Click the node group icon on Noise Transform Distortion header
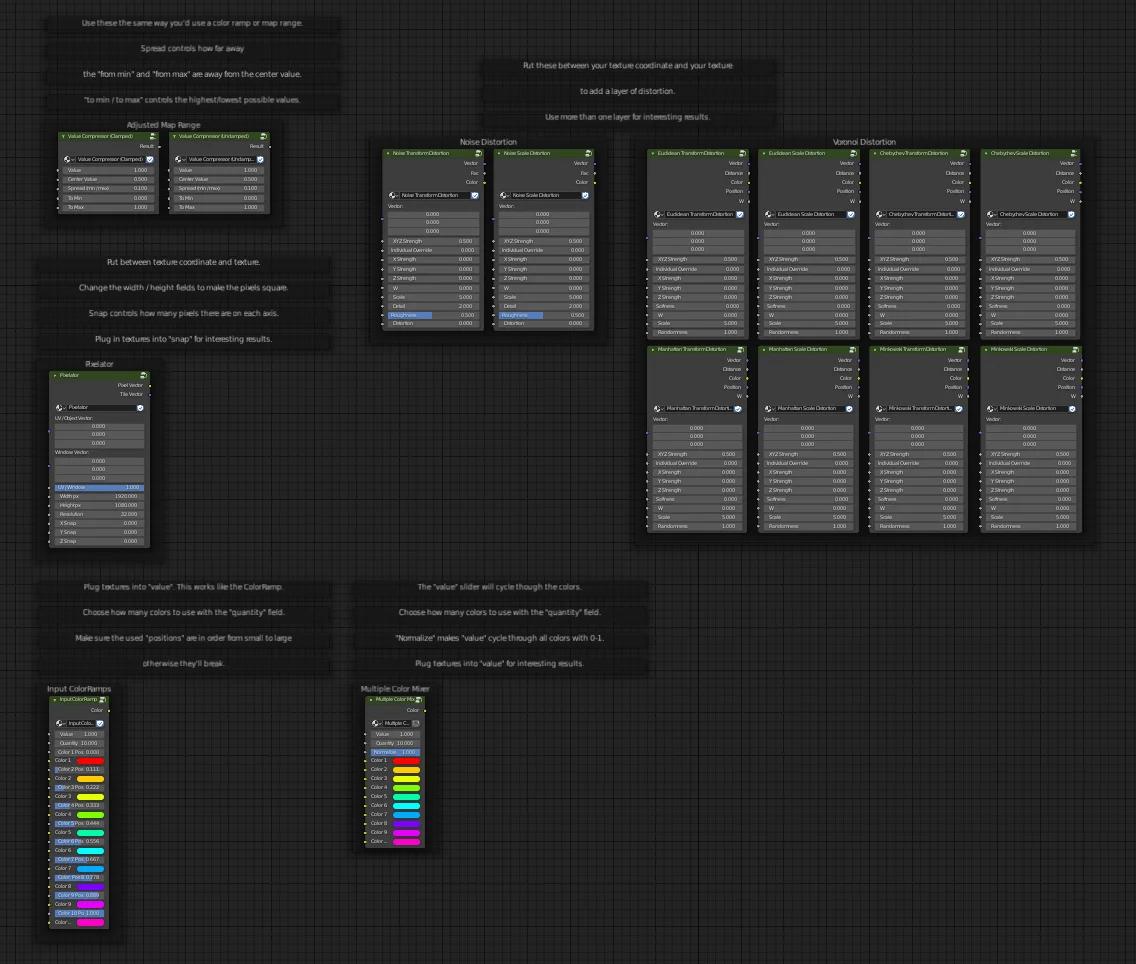The width and height of the screenshot is (1136, 964). tap(479, 153)
